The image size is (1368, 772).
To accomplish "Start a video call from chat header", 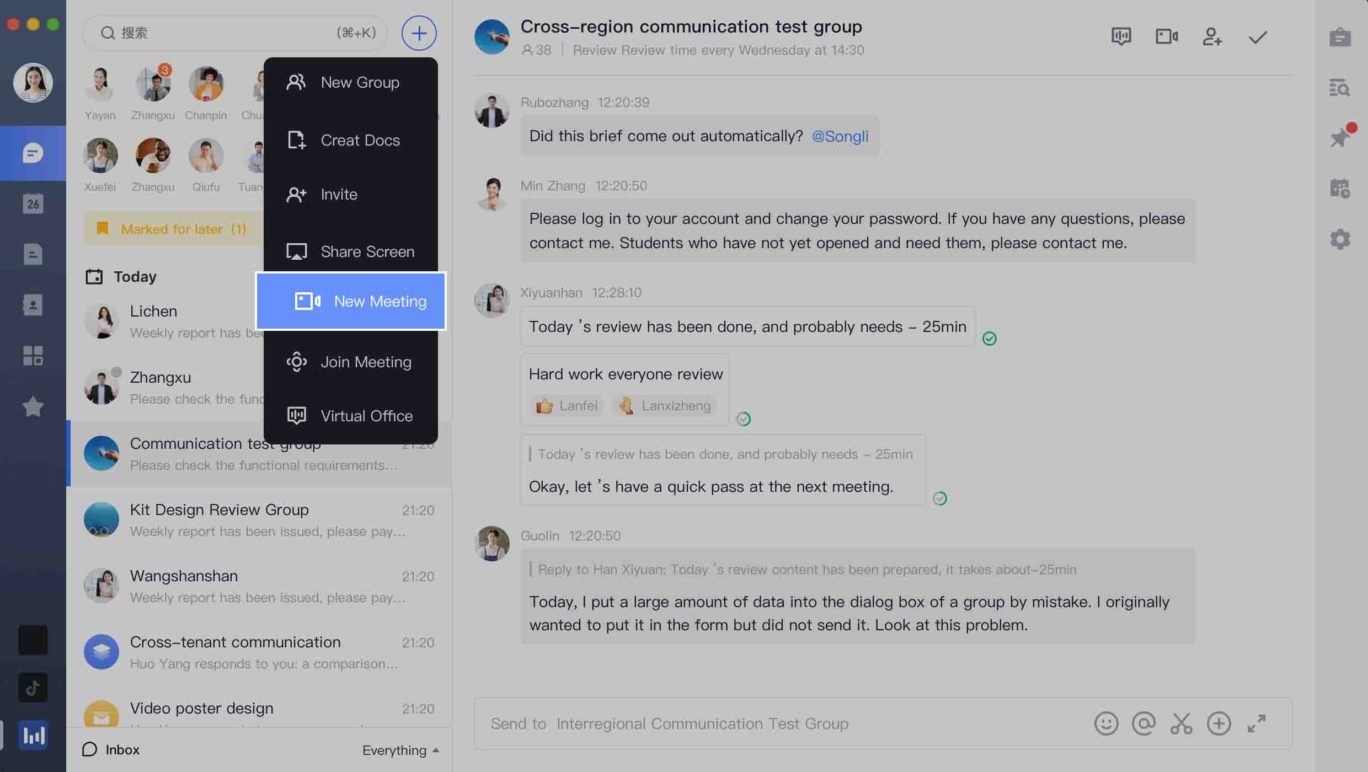I will click(1166, 37).
